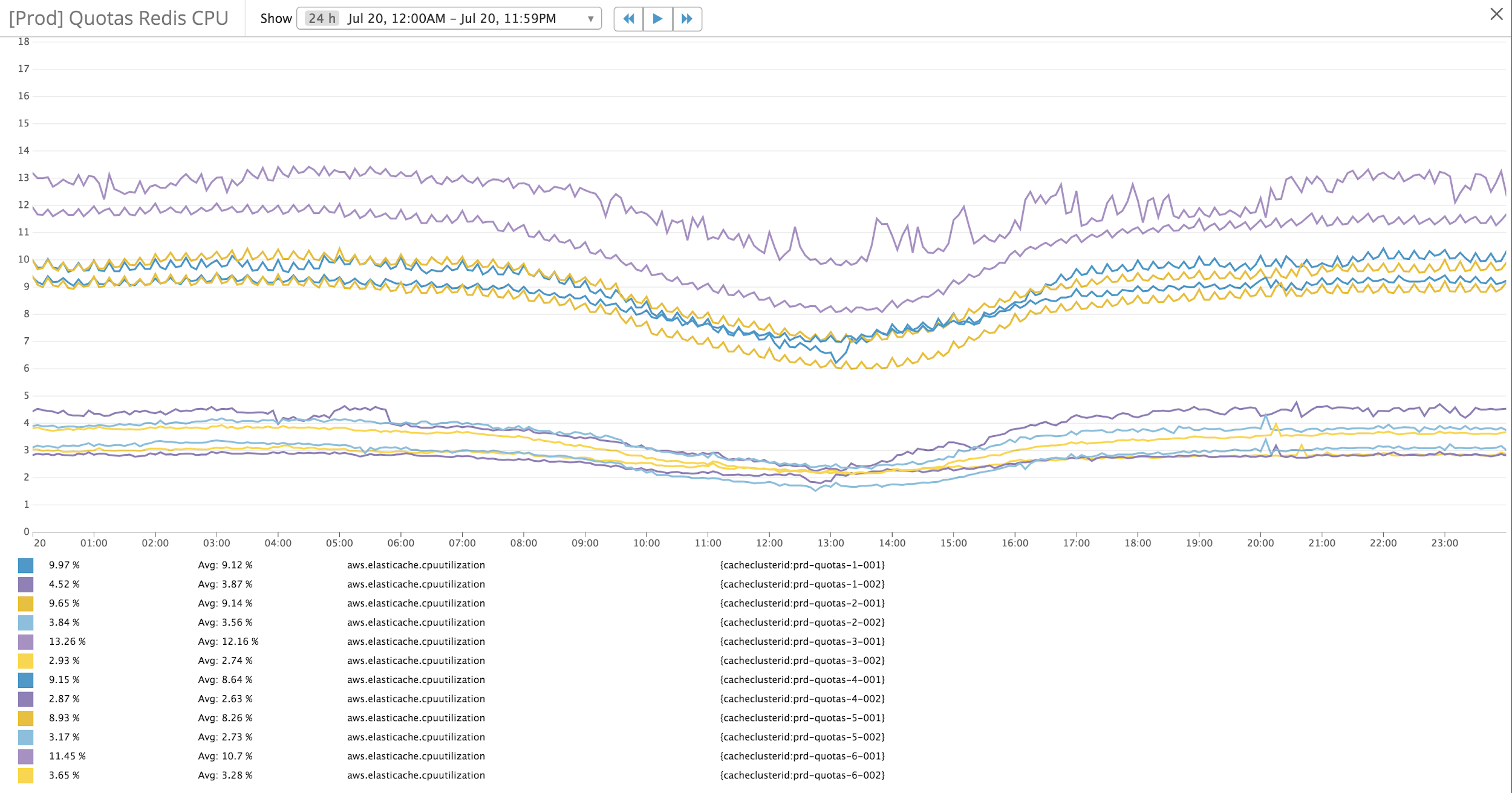Click the 12:00 x-axis time label
This screenshot has height=793, width=1512.
click(x=769, y=543)
